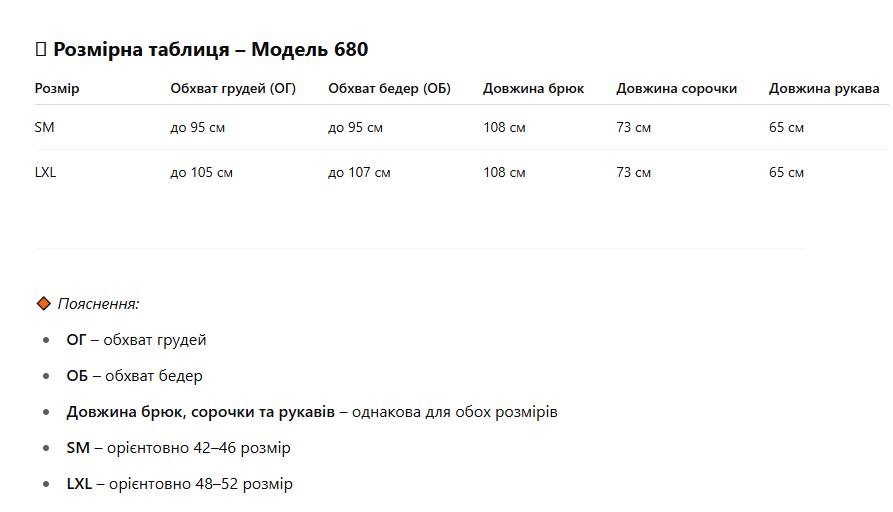
Task: Click the Довжина рукава column header
Action: pyautogui.click(x=824, y=88)
